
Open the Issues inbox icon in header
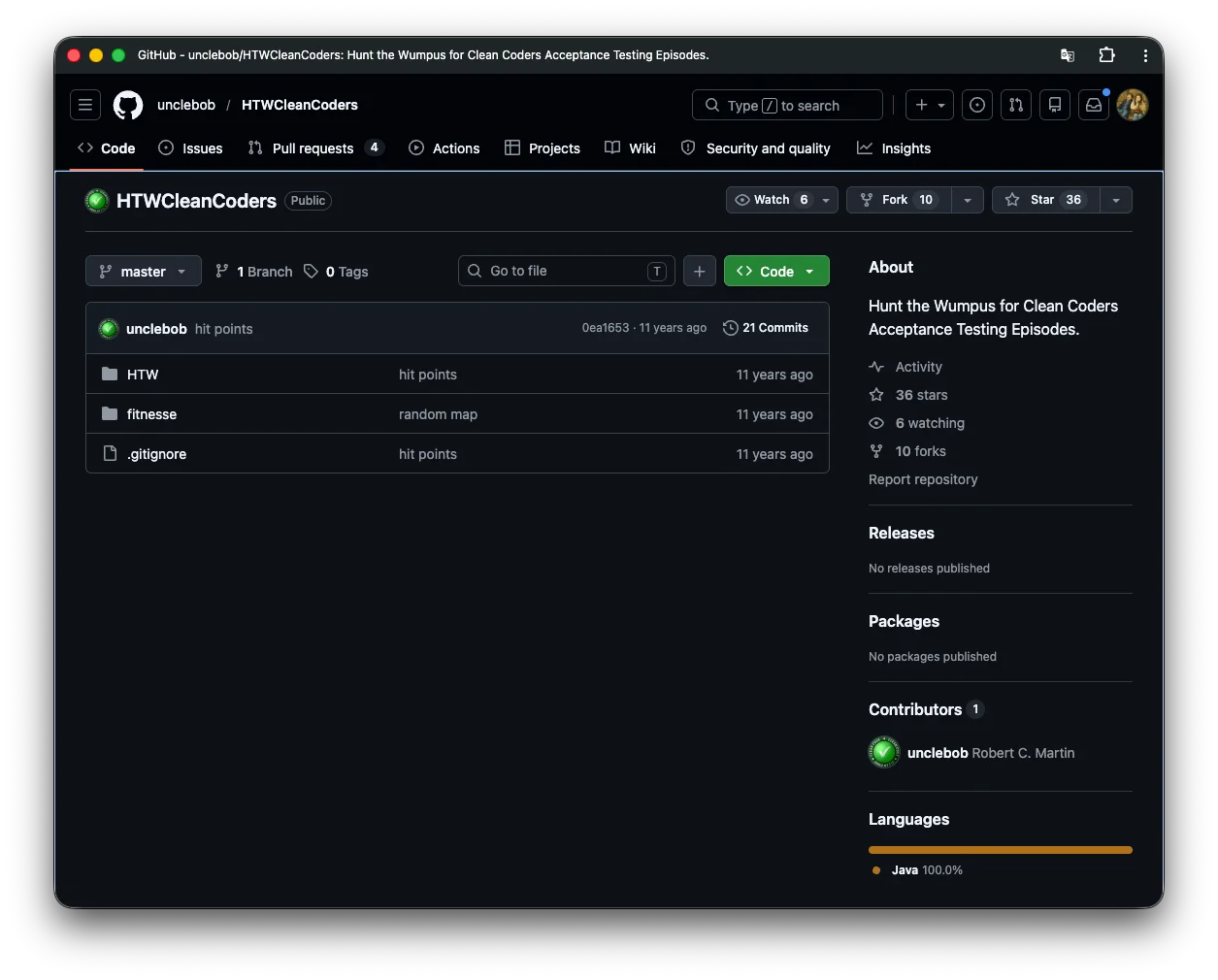(977, 105)
